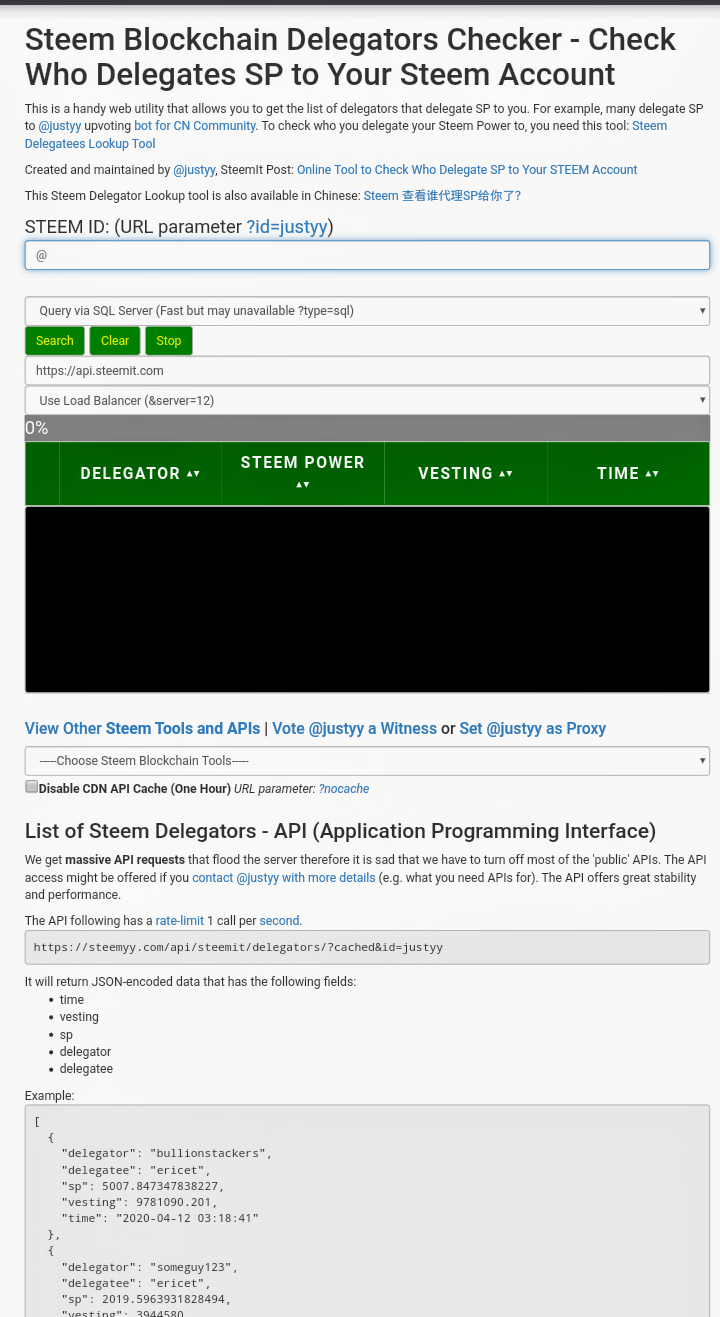Click the 0% progress bar
The height and width of the screenshot is (1317, 720).
pos(367,428)
